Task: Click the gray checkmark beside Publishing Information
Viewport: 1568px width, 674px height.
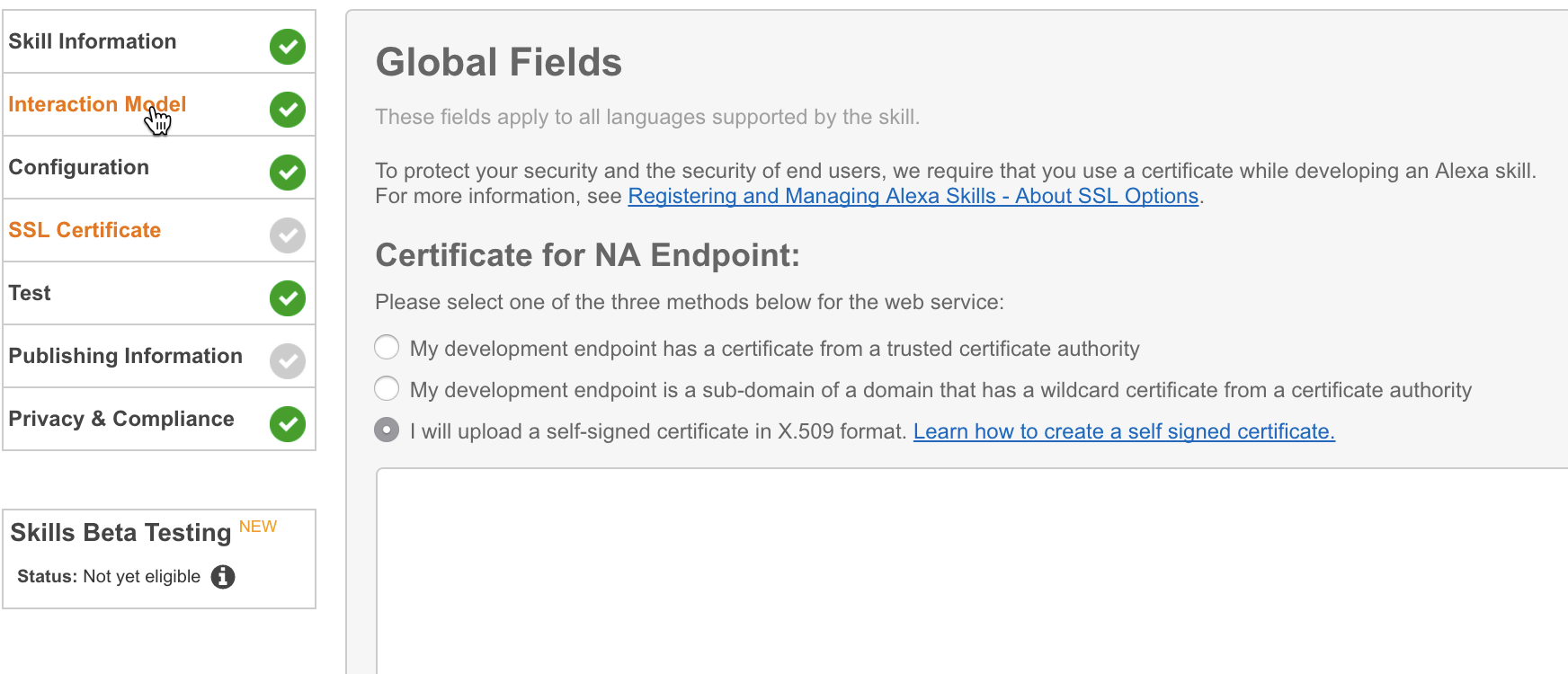Action: [x=288, y=360]
